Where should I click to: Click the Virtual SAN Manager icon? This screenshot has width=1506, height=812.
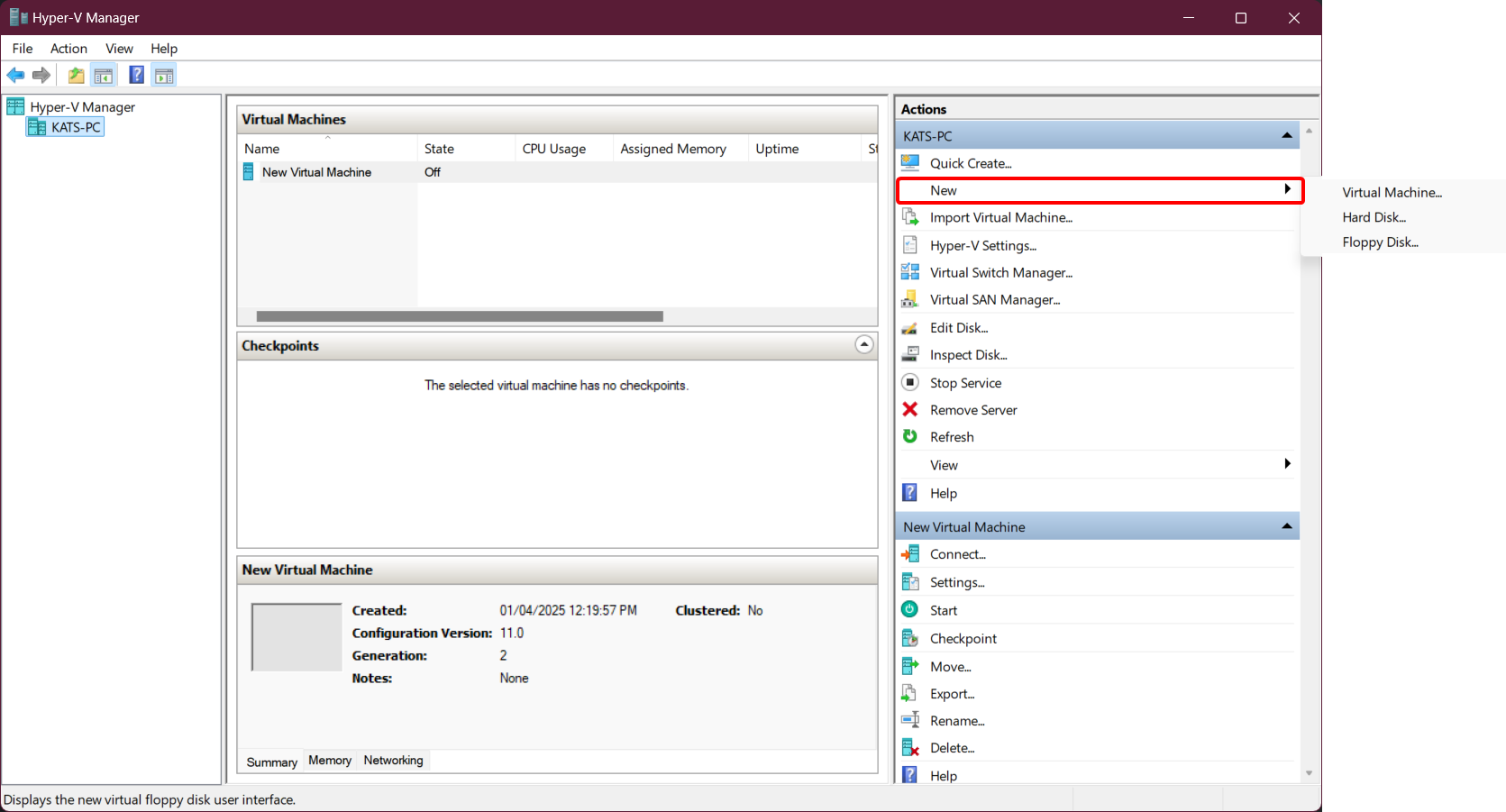click(x=910, y=299)
